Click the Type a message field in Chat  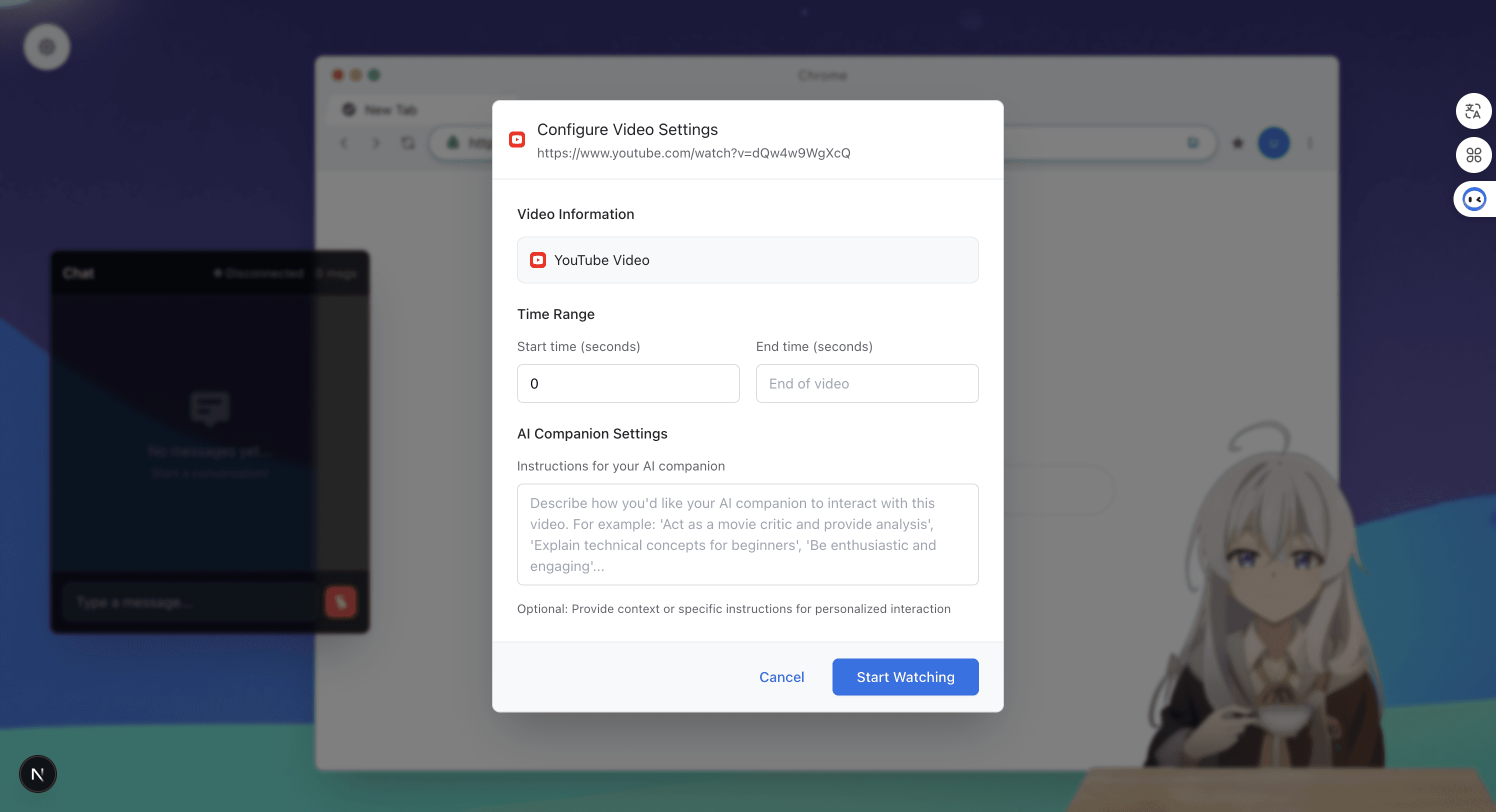(x=191, y=601)
